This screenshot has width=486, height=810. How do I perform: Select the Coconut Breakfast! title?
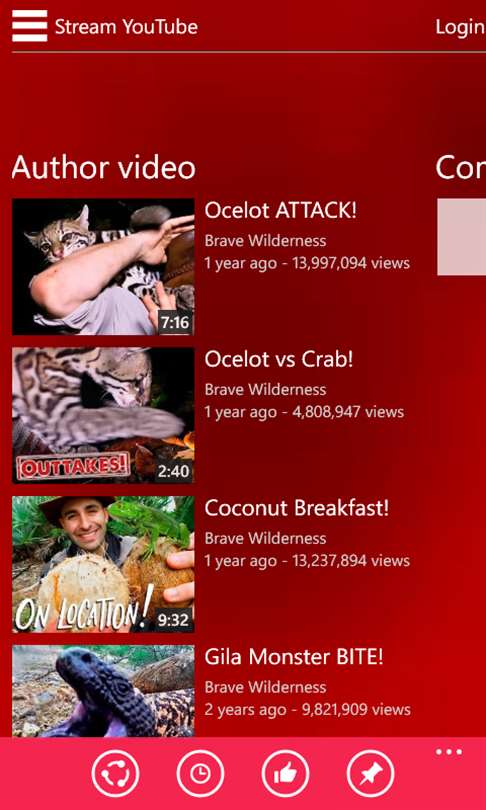coord(296,508)
